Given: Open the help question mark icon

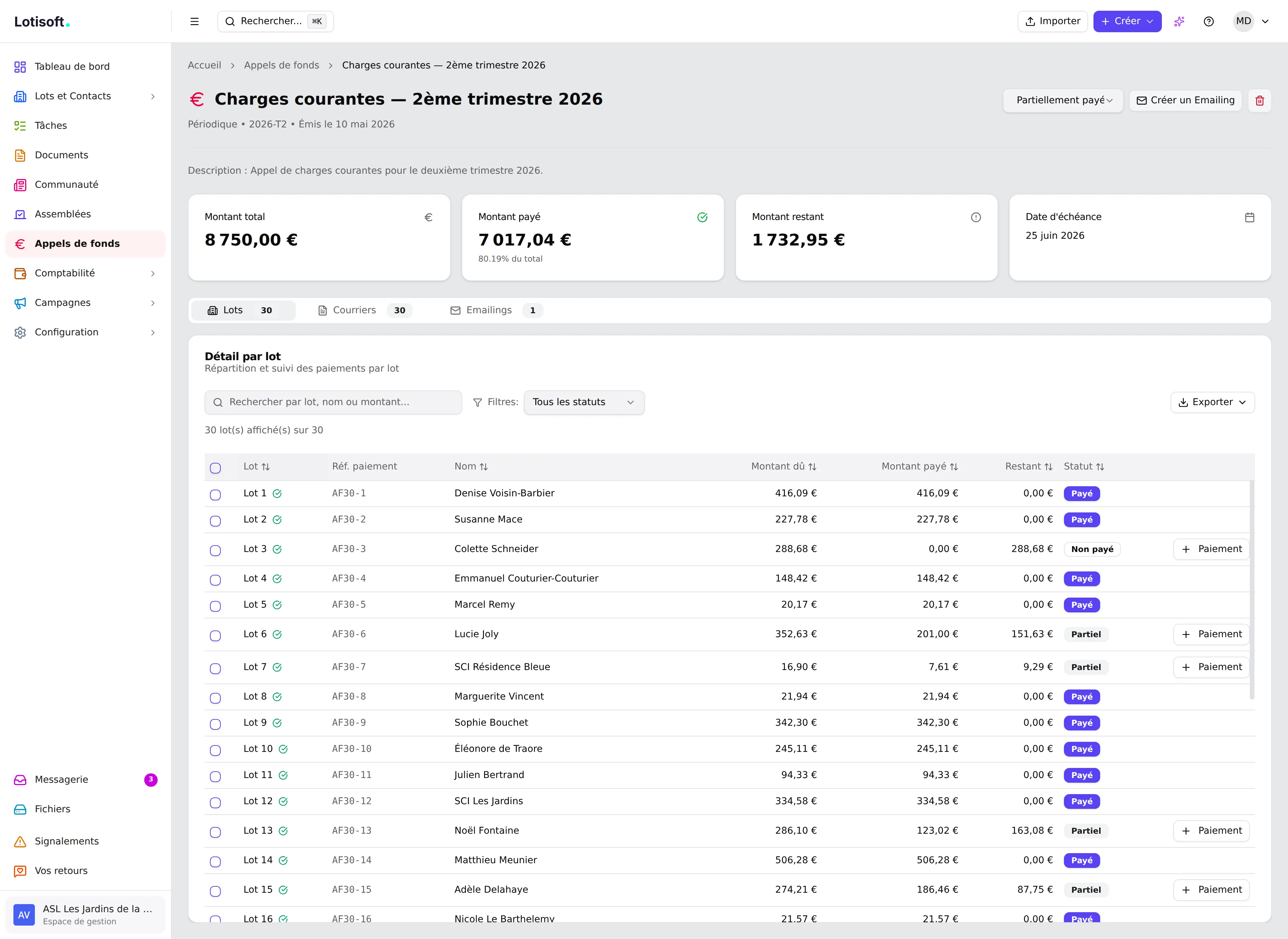Looking at the screenshot, I should 1209,21.
